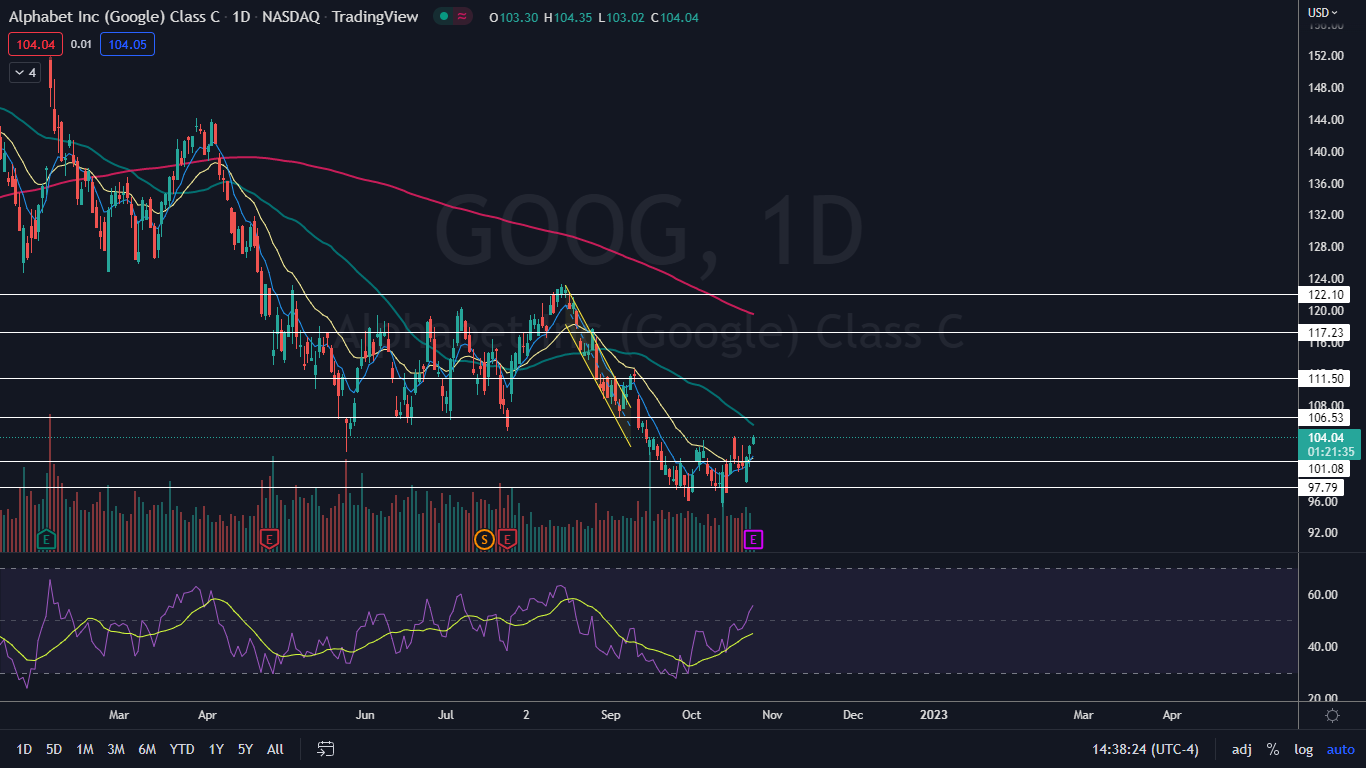The image size is (1366, 768).
Task: Select the All date range
Action: (x=275, y=749)
